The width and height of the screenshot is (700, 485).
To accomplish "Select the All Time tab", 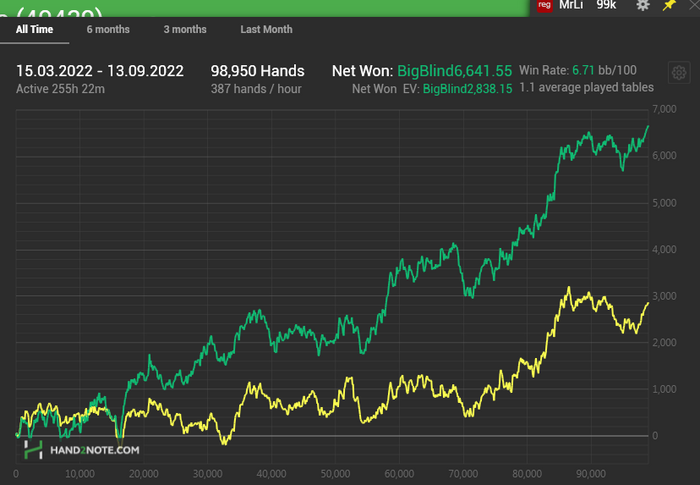I will (x=34, y=29).
